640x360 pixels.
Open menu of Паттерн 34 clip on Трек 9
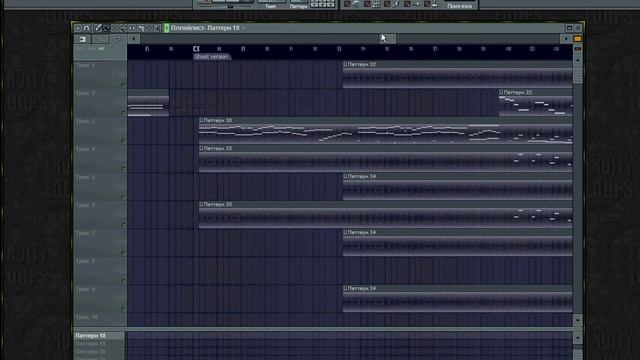point(345,288)
